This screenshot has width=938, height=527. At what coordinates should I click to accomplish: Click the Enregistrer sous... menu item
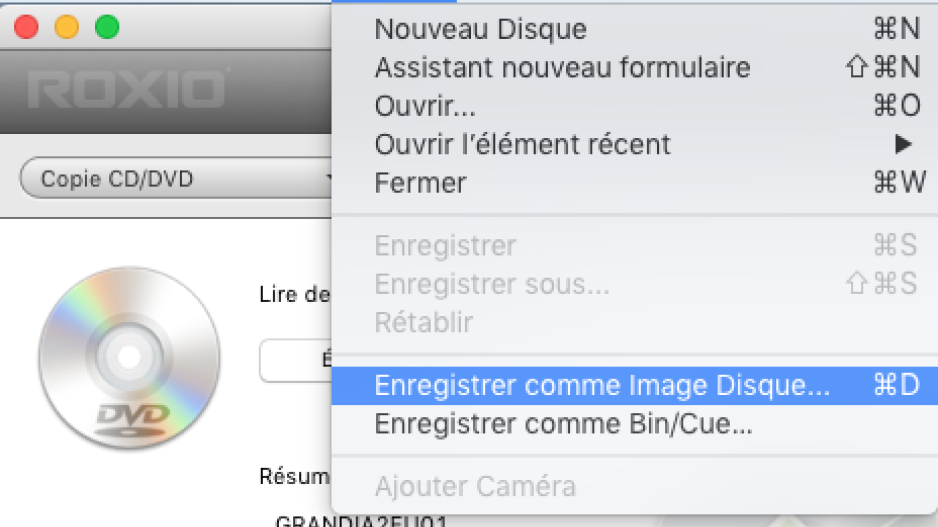click(635, 284)
